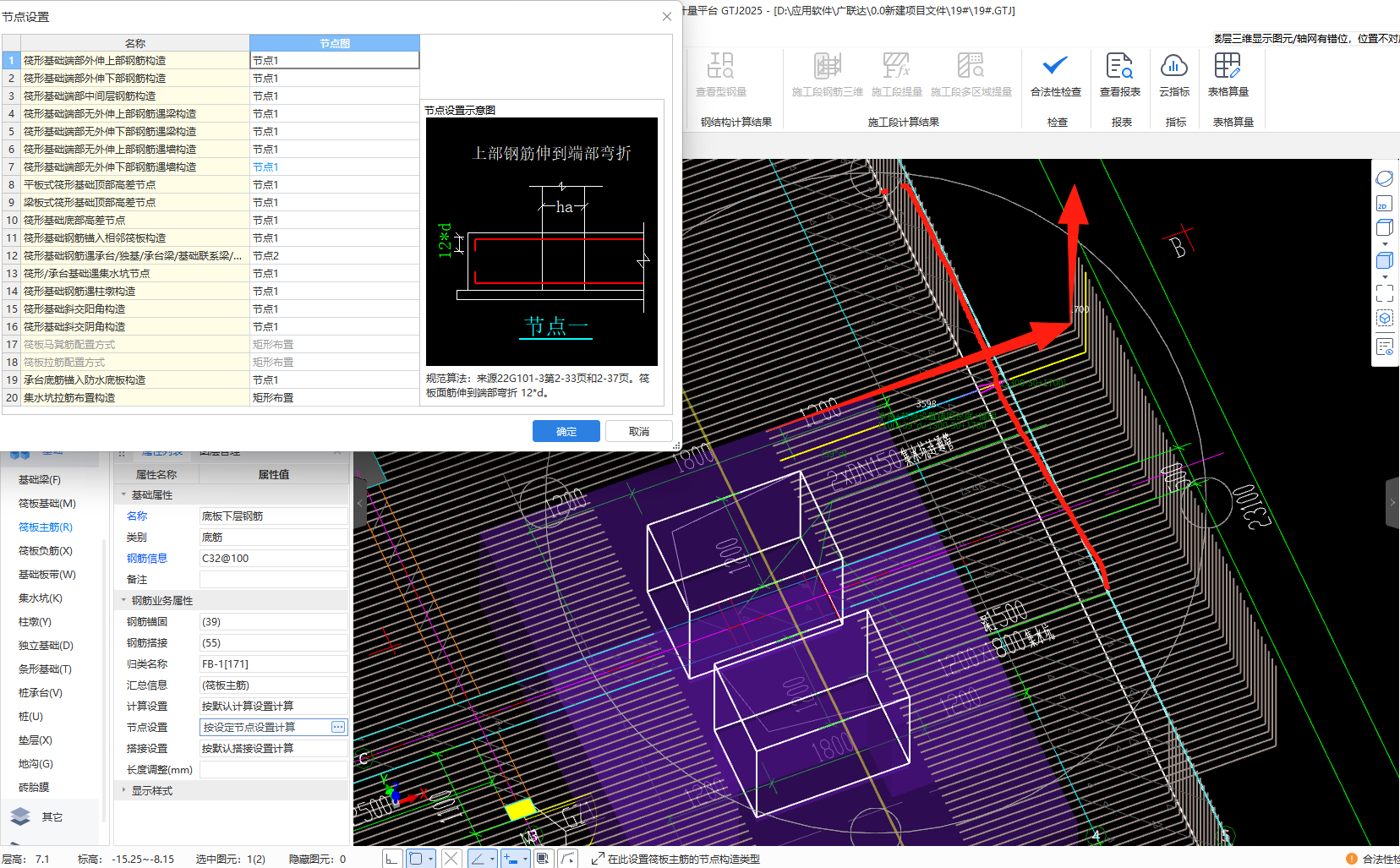
Task: Open the dropdown arrow under wireframe cube icon
Action: (1385, 244)
